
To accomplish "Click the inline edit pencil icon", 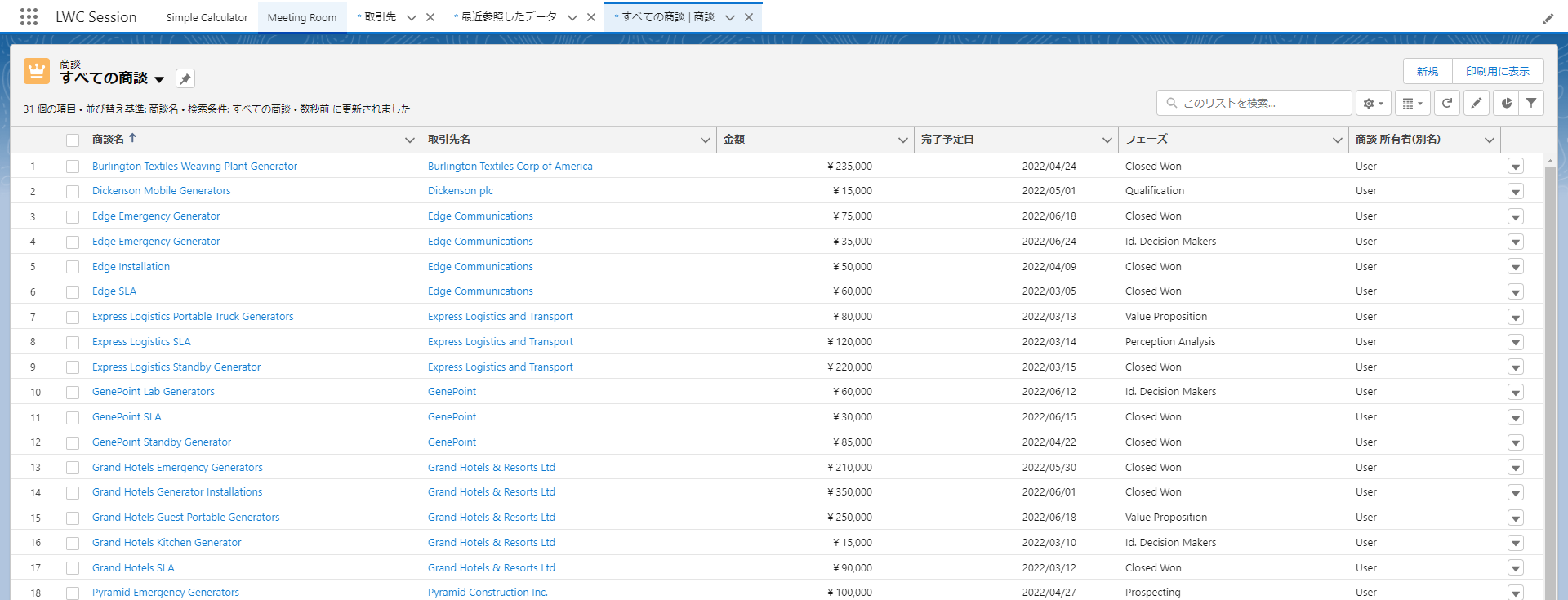I will tap(1477, 103).
